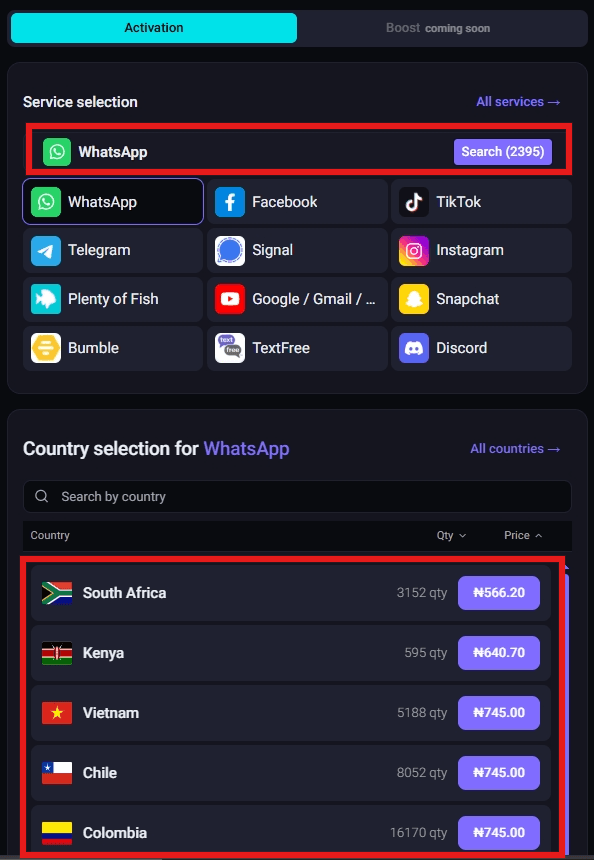The width and height of the screenshot is (594, 860).
Task: Pick the Telegram service icon
Action: (x=45, y=250)
